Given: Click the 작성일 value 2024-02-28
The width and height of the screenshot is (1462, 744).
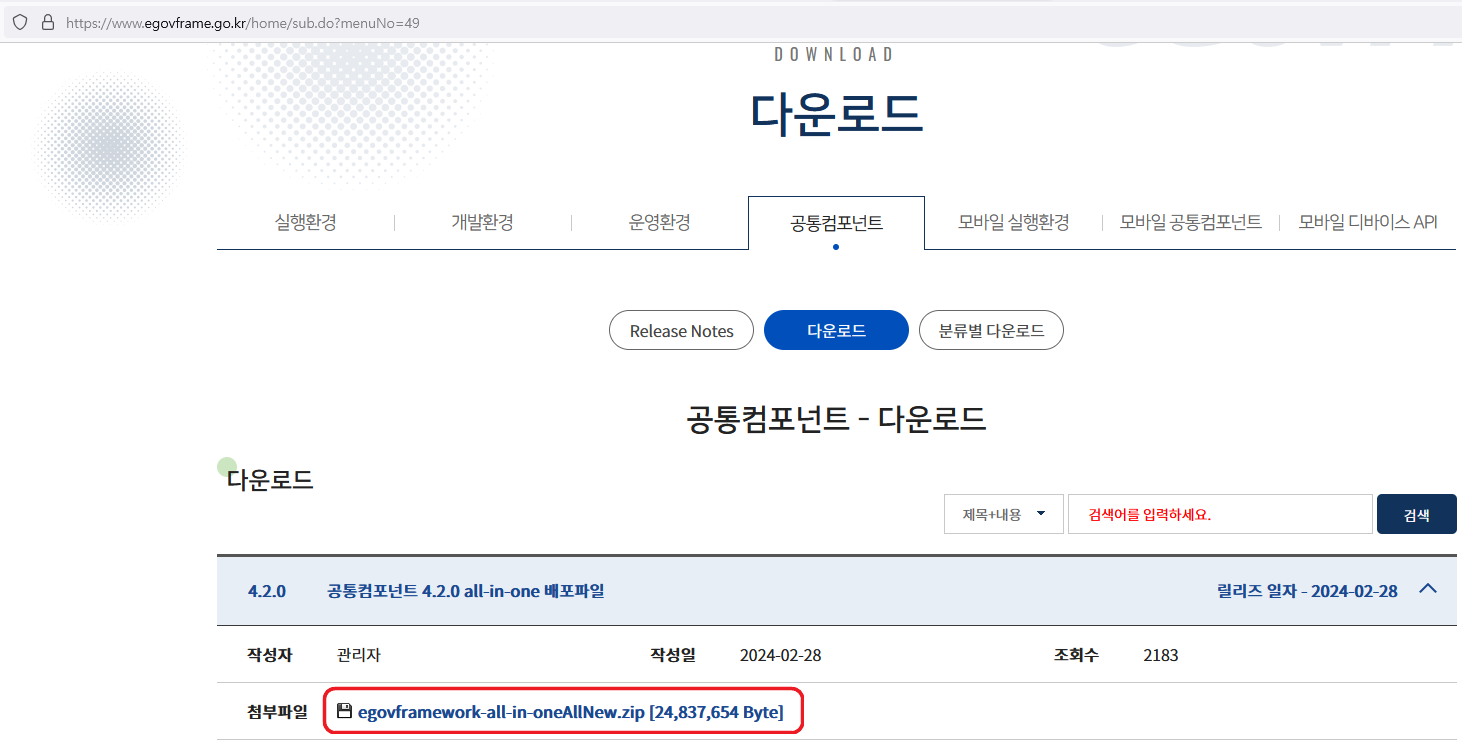Looking at the screenshot, I should 780,656.
